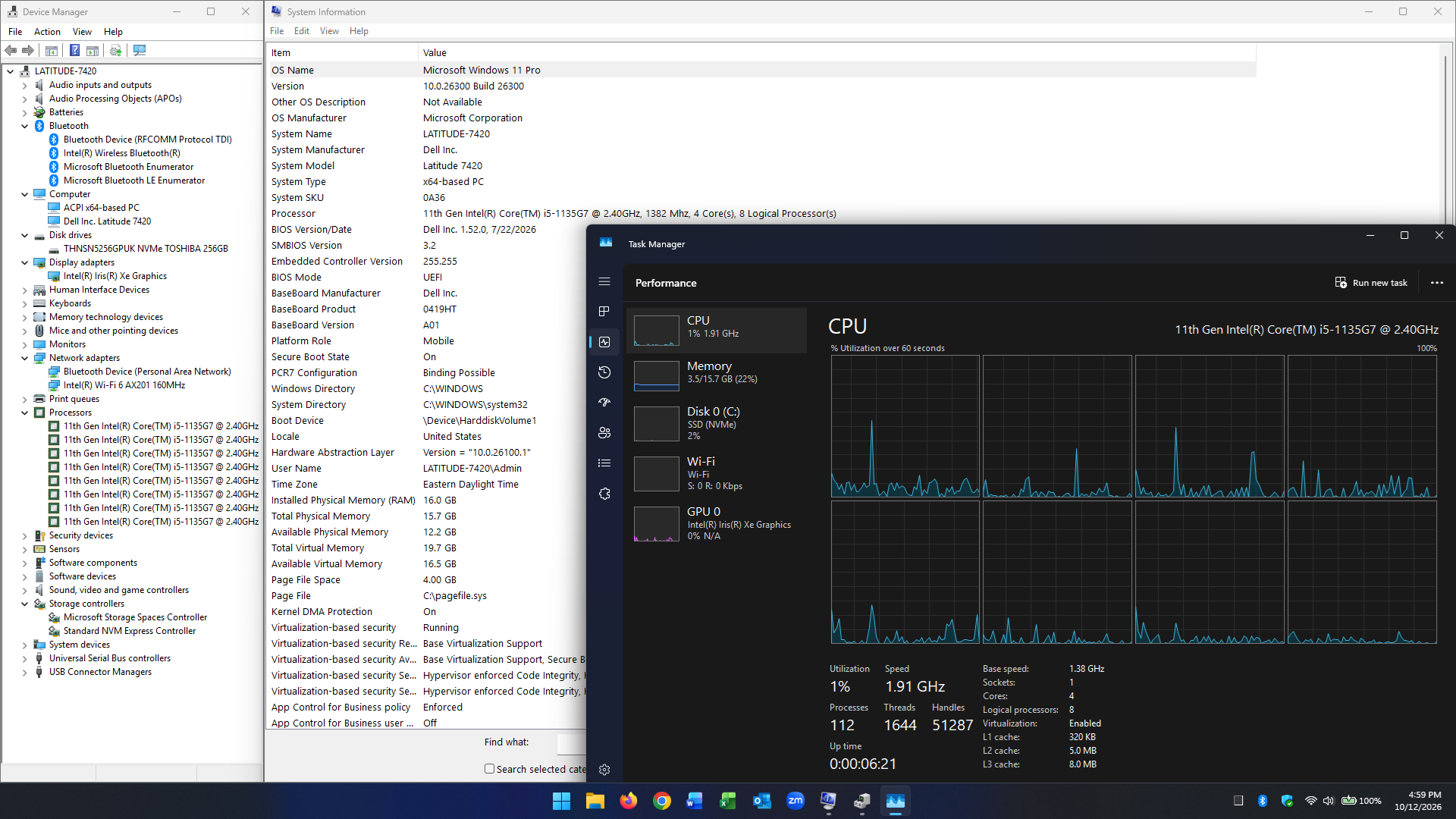
Task: Open Help menu in System Information
Action: pos(359,31)
